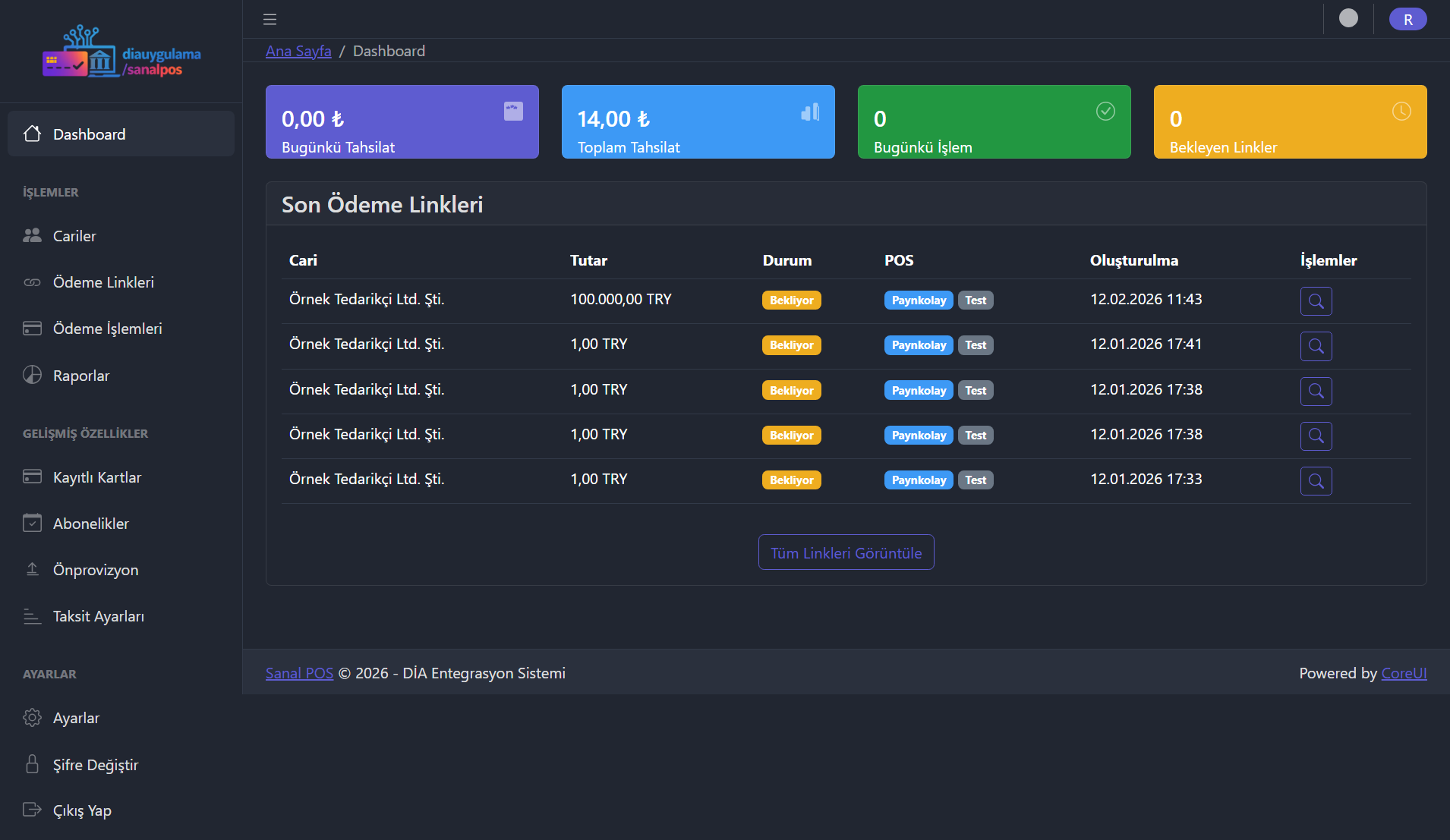Screen dimensions: 1450x840
Task: Select Önprovizyon from the sidebar
Action: point(121,570)
